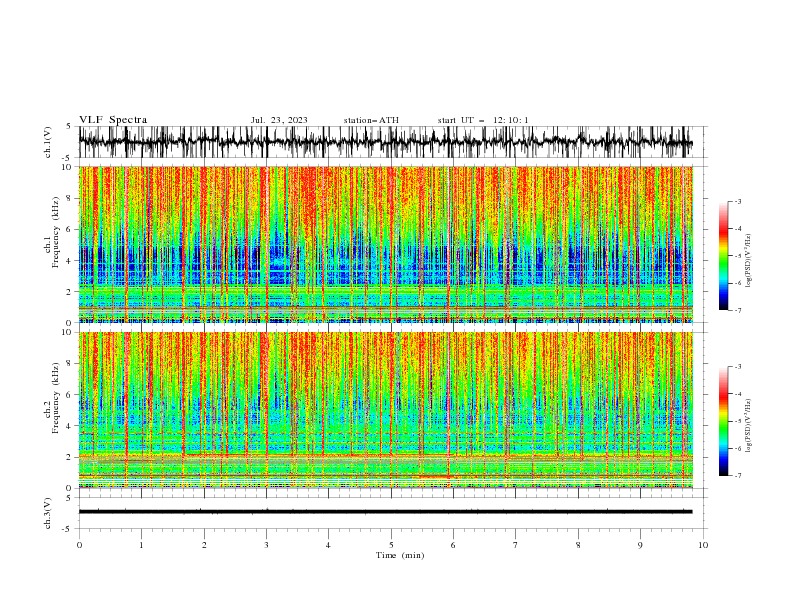792x612 pixels.
Task: Click tick label "10" on the Time axis
Action: [x=703, y=545]
